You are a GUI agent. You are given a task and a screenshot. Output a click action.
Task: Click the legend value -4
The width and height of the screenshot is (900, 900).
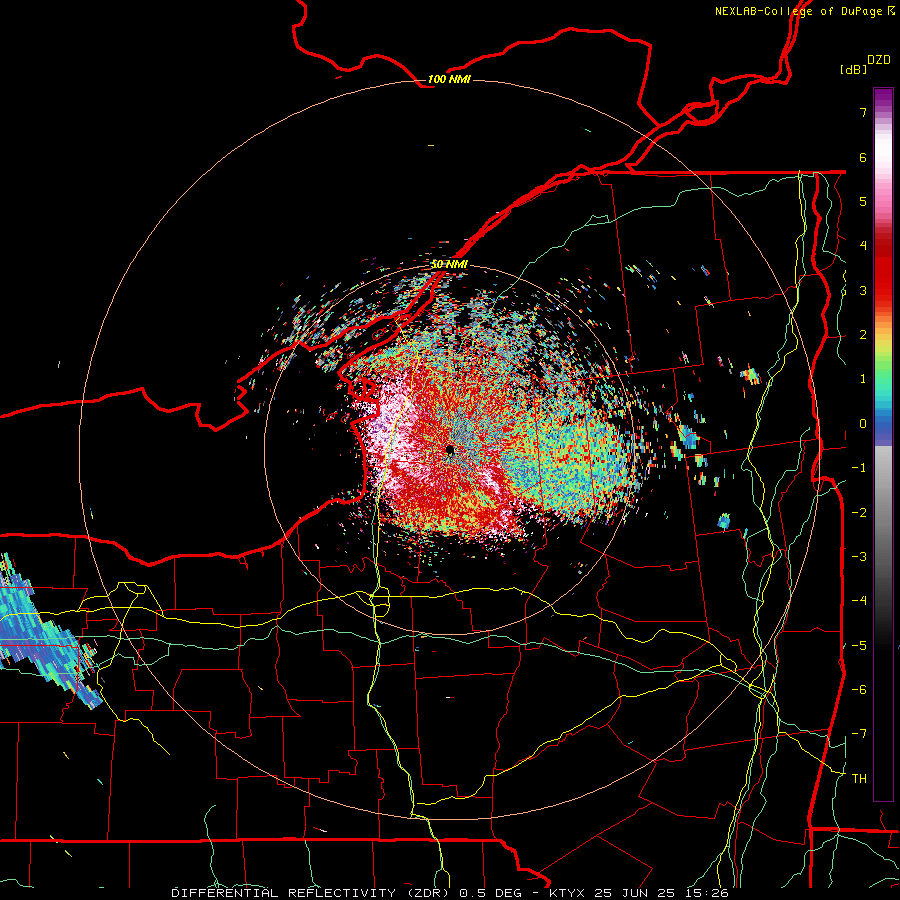pyautogui.click(x=859, y=601)
